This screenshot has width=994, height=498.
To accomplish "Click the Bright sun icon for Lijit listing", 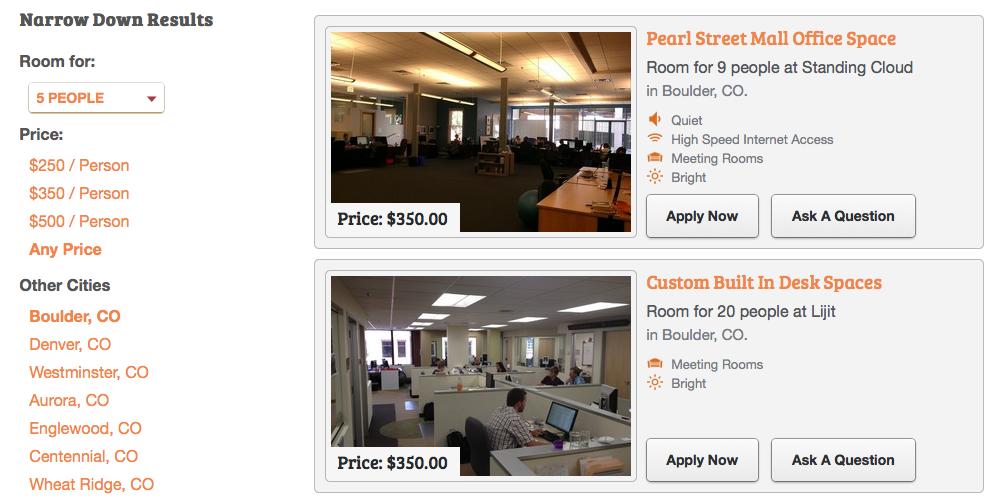I will [x=655, y=383].
